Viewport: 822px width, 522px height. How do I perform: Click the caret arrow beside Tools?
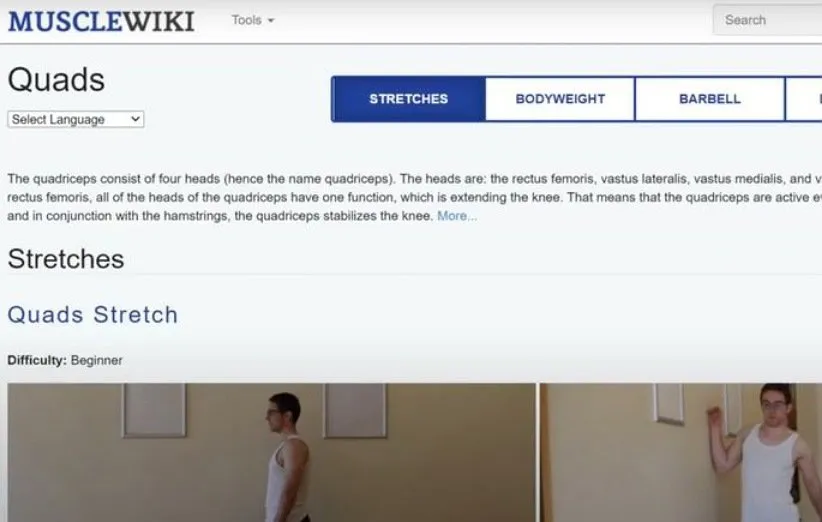[x=271, y=20]
